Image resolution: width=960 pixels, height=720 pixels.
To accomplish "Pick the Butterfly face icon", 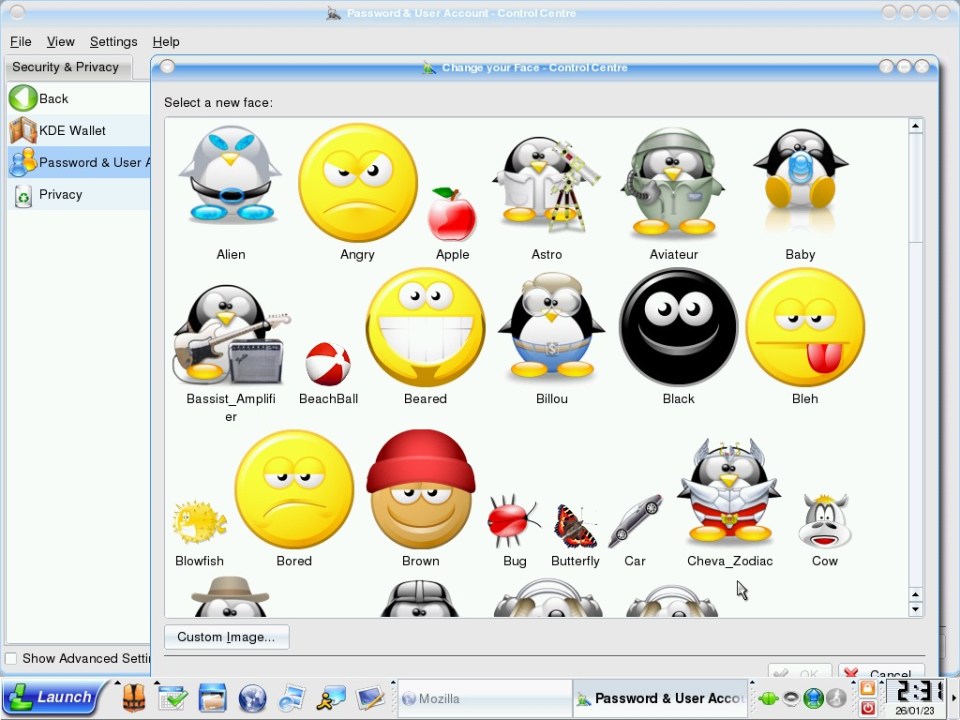I will tap(575, 526).
